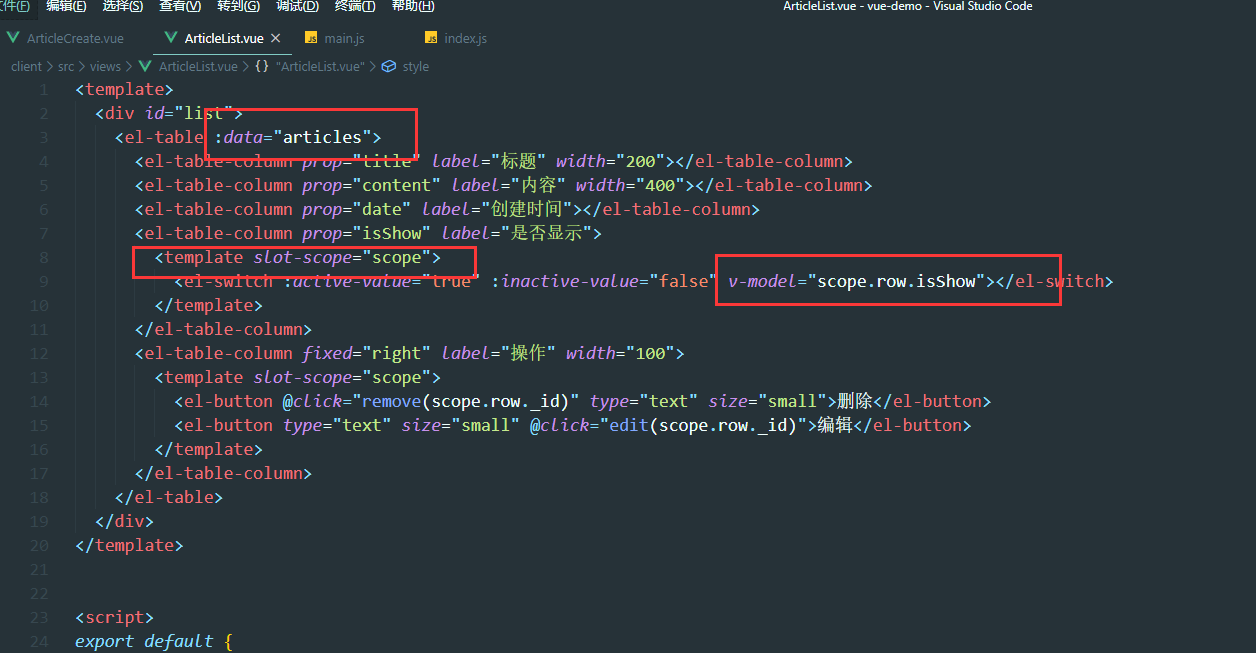The height and width of the screenshot is (653, 1256).
Task: Click the <script> tag on line 23
Action: coord(114,617)
